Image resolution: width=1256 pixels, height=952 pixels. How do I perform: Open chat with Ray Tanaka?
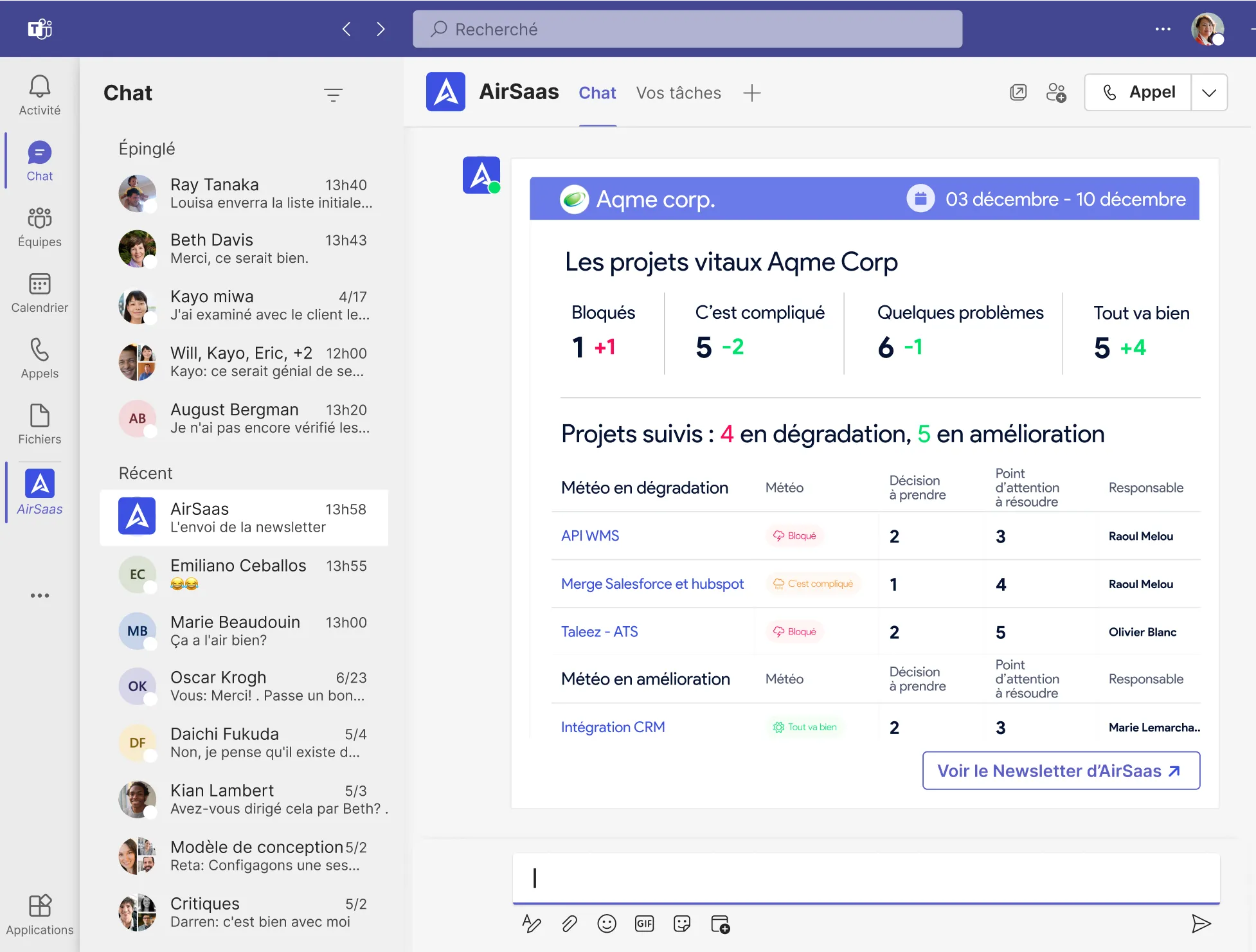point(244,193)
